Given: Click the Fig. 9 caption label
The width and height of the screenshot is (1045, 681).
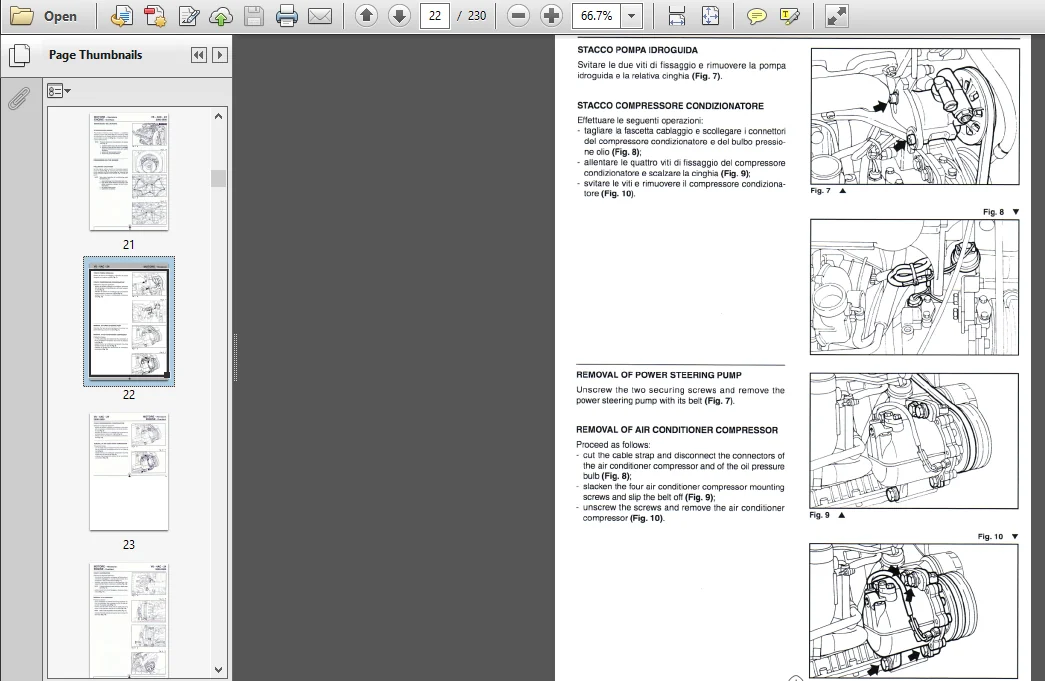Looking at the screenshot, I should coord(820,515).
